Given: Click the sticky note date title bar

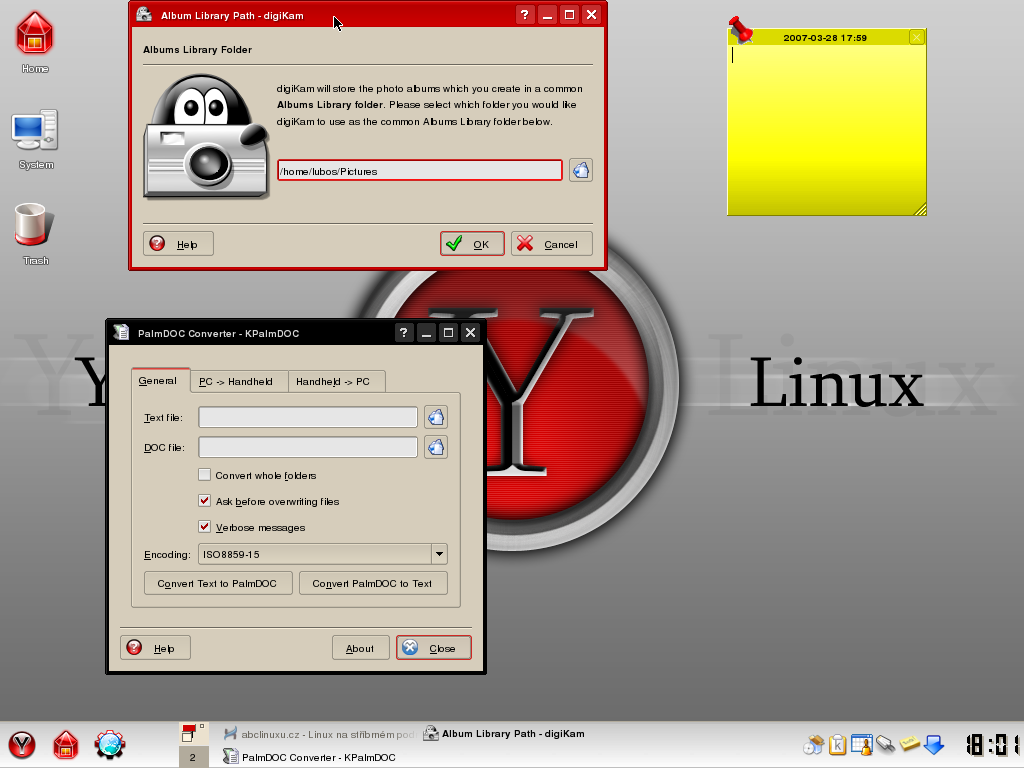Looking at the screenshot, I should coord(825,37).
